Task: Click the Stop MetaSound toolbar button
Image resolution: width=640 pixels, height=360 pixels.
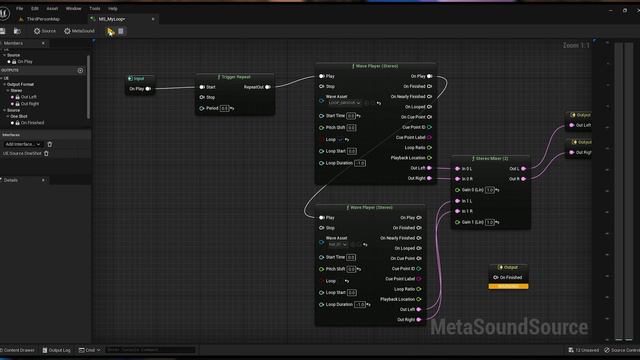Action: (121, 31)
